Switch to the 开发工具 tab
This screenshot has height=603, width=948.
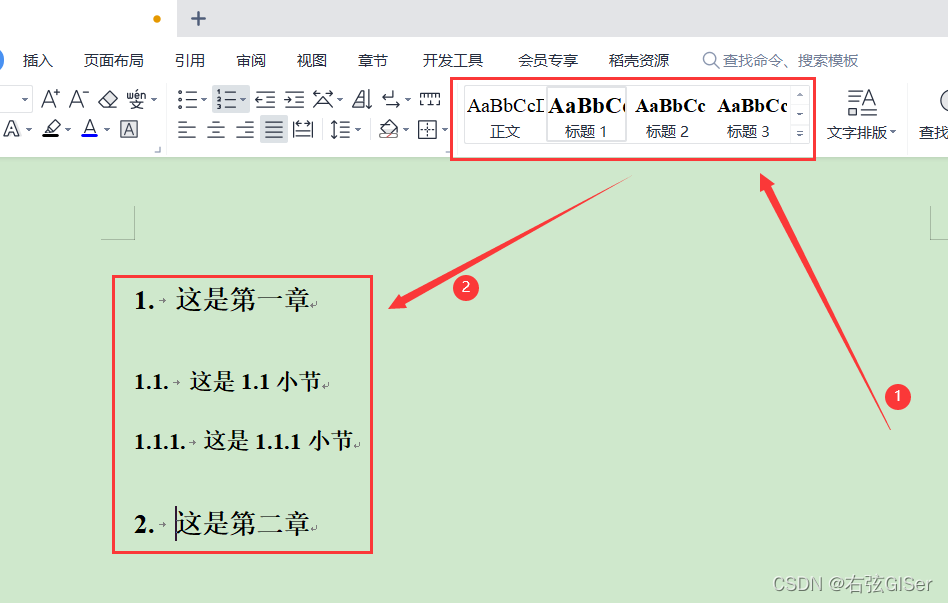(x=453, y=60)
